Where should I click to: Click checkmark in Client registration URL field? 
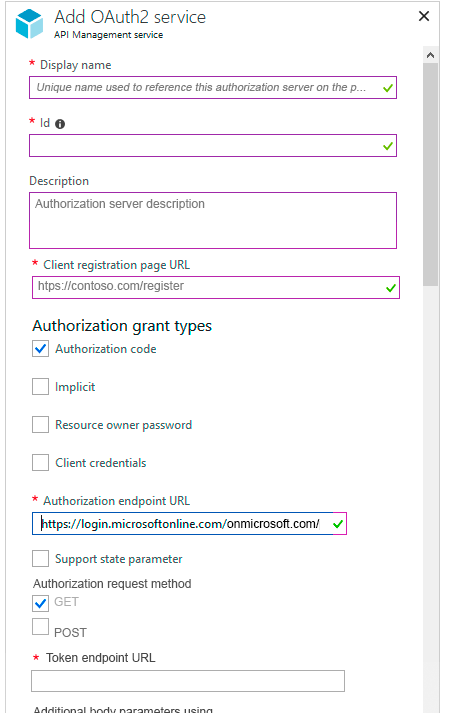tap(391, 288)
